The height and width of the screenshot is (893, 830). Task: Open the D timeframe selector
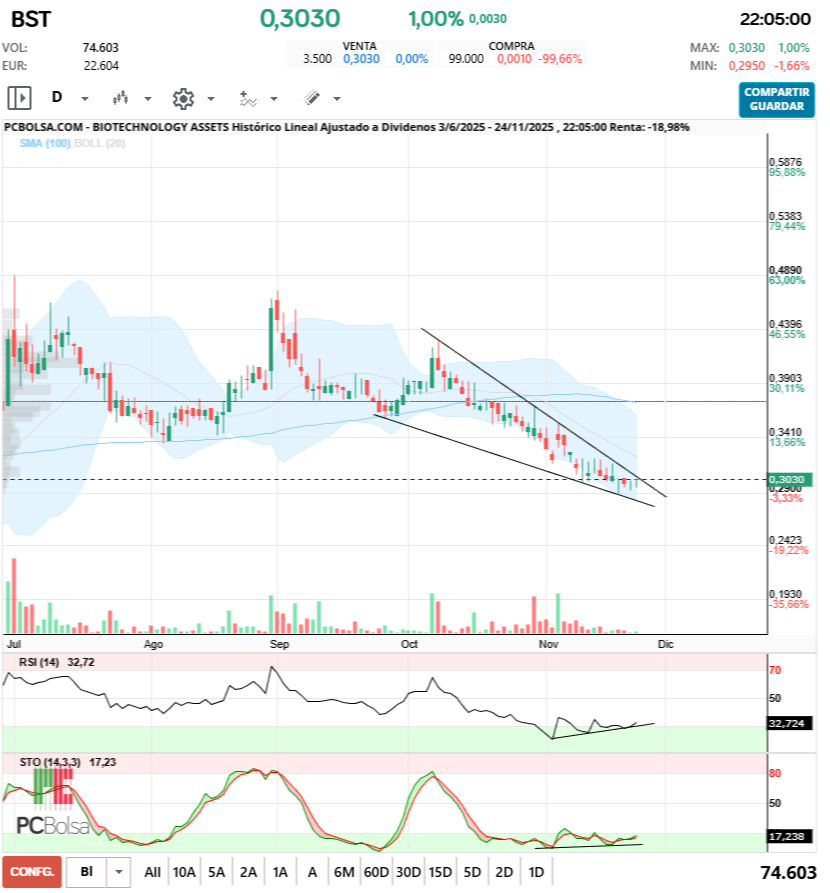tap(56, 97)
